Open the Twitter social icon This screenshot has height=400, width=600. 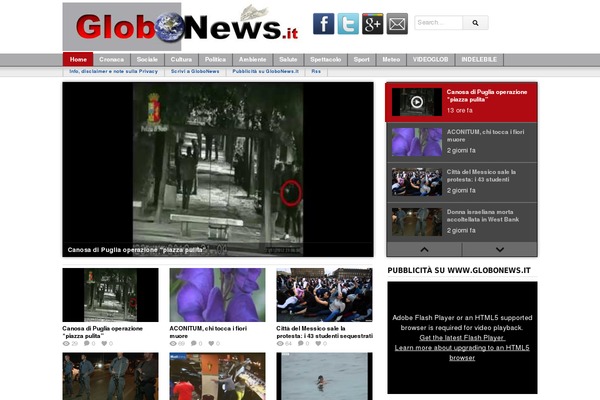click(348, 24)
